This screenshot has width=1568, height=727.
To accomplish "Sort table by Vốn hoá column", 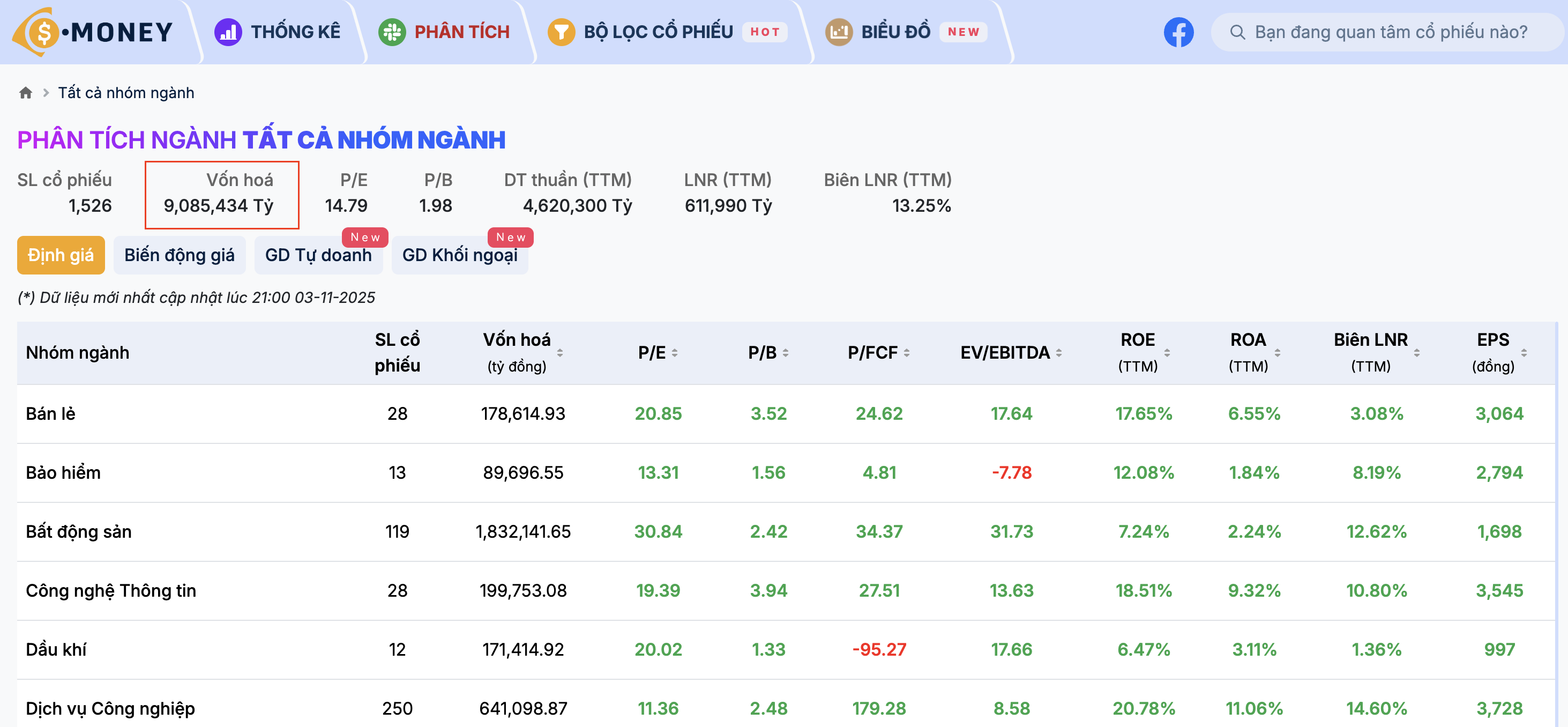I will point(559,353).
